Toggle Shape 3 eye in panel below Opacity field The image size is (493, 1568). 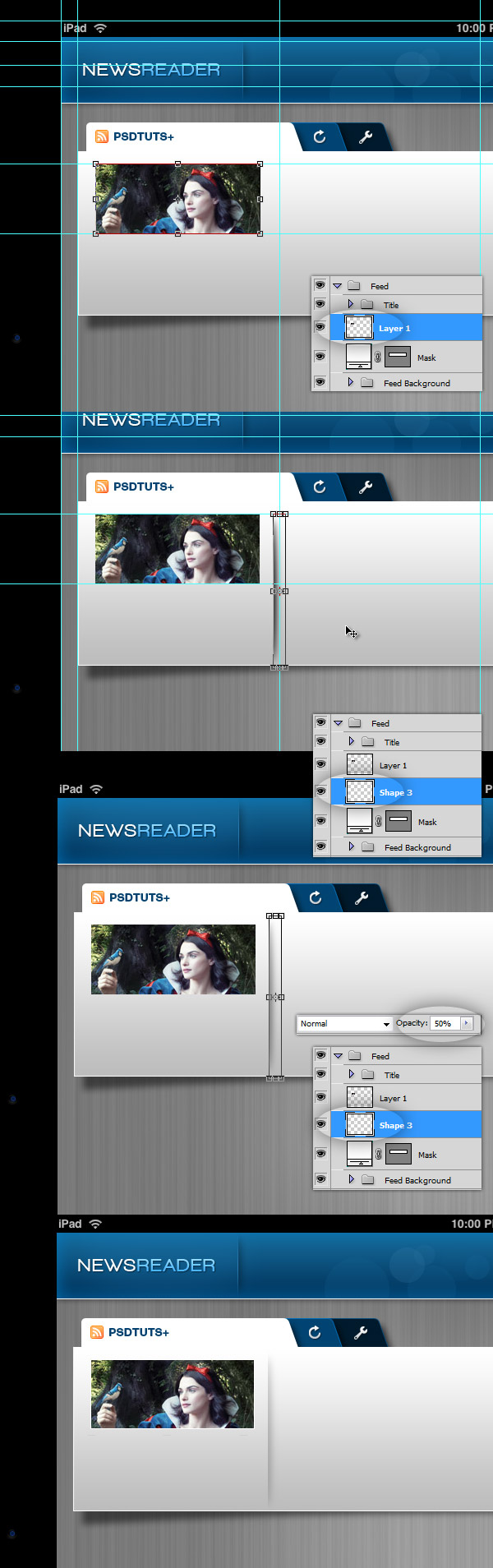[320, 1124]
